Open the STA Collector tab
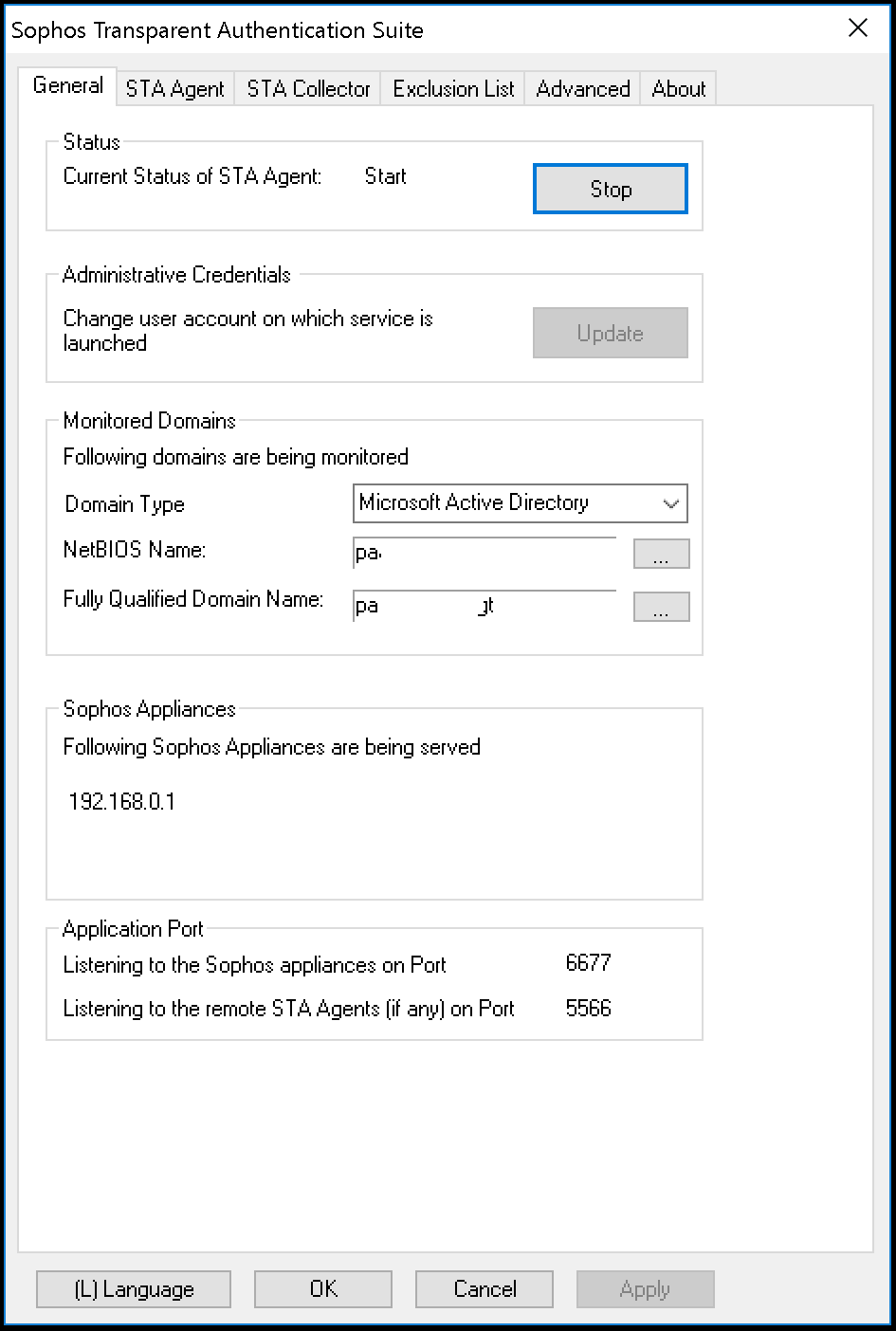 [308, 89]
